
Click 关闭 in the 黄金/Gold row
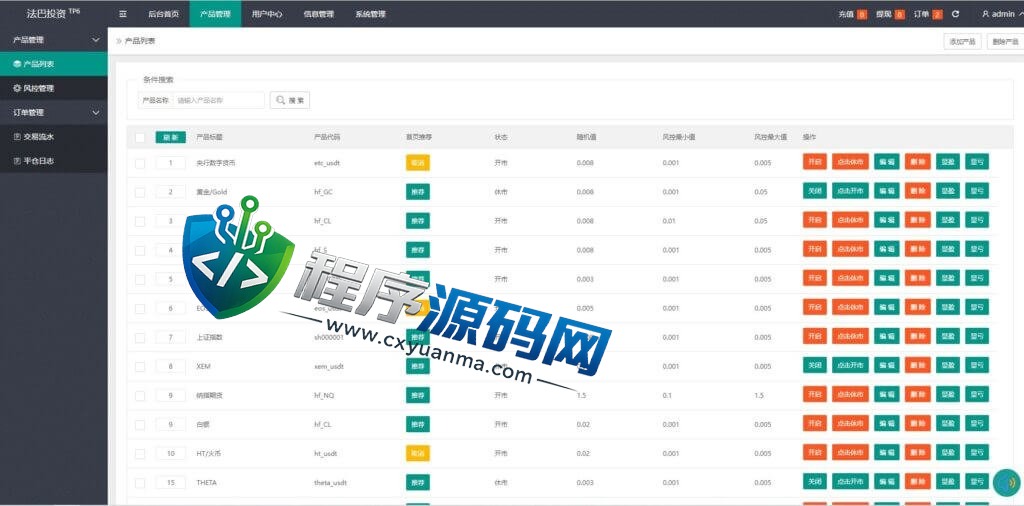(x=814, y=191)
